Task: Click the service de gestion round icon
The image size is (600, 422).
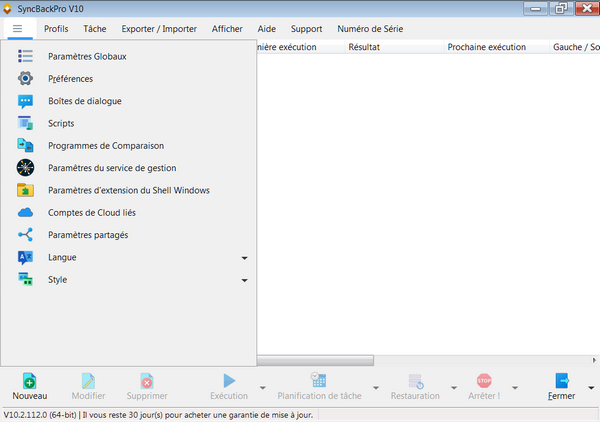Action: [25, 168]
